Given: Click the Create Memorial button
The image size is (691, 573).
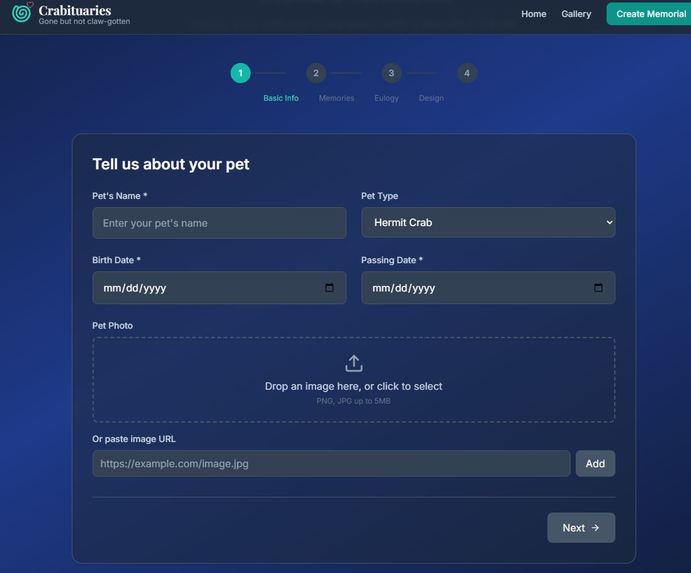Looking at the screenshot, I should click(649, 14).
